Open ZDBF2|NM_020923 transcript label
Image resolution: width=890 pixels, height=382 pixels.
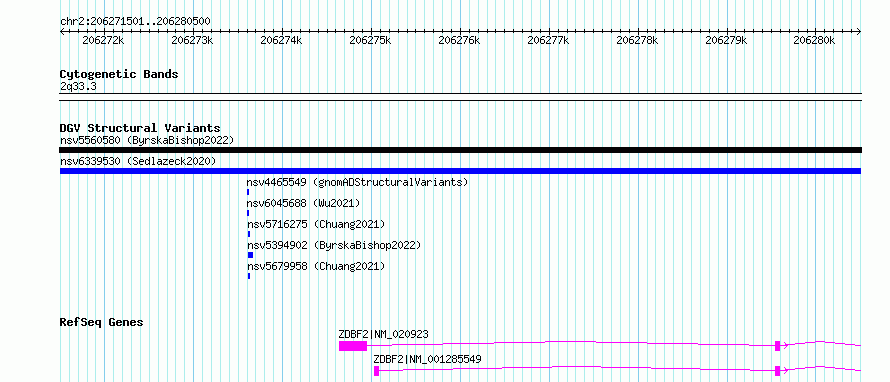tap(384, 335)
